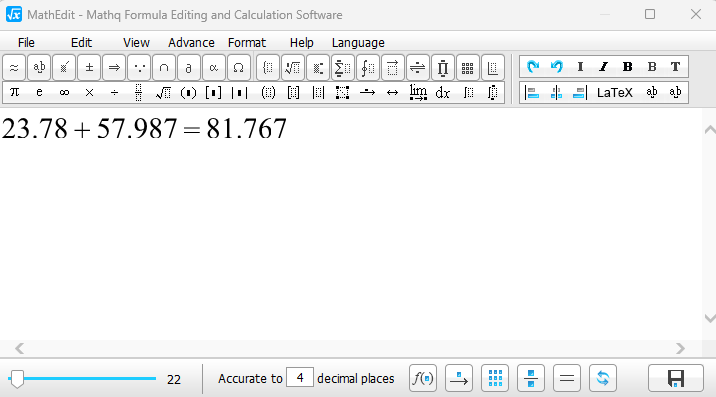Screen dimensions: 716x397
Task: Align the formula to the right
Action: 579,93
